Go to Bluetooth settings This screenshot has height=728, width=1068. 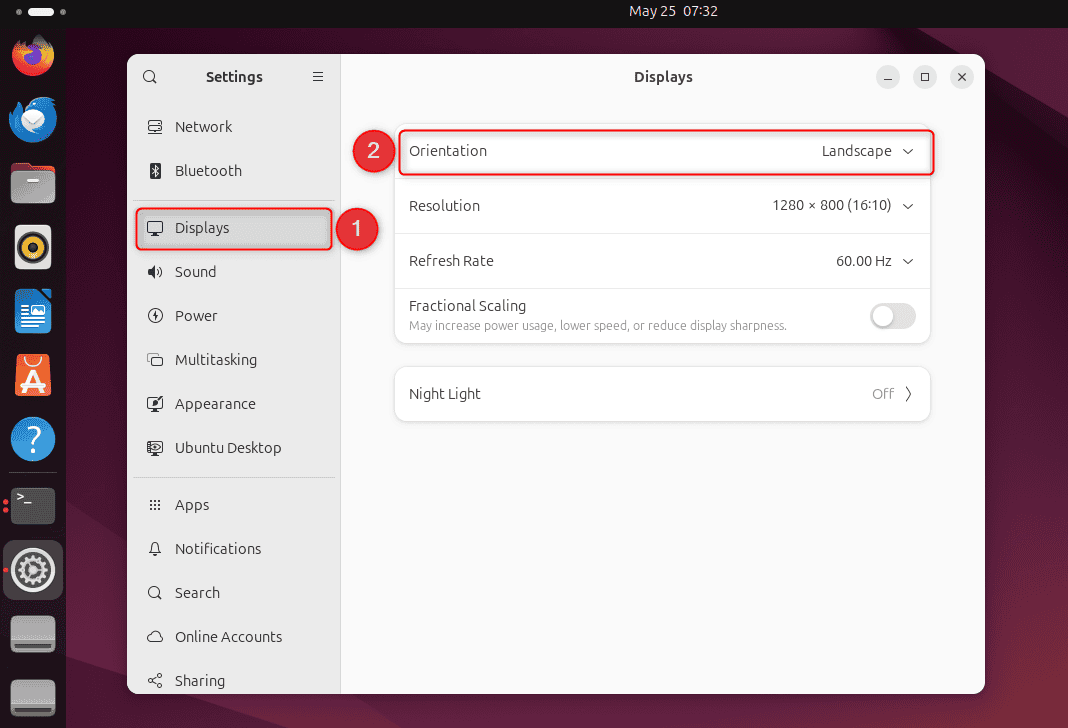[234, 171]
